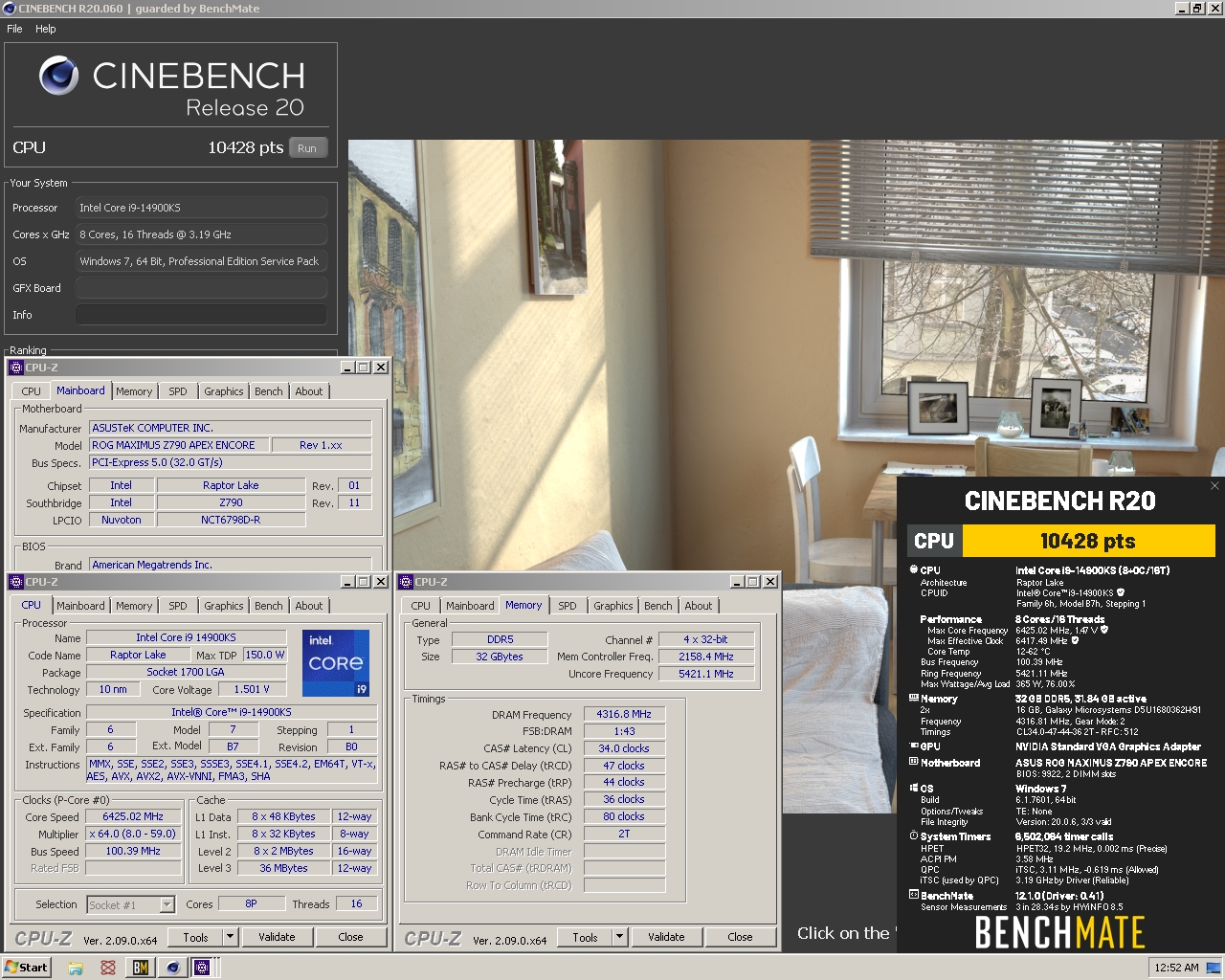
Task: Click Close button in CPU-Z Memory window
Action: [740, 937]
